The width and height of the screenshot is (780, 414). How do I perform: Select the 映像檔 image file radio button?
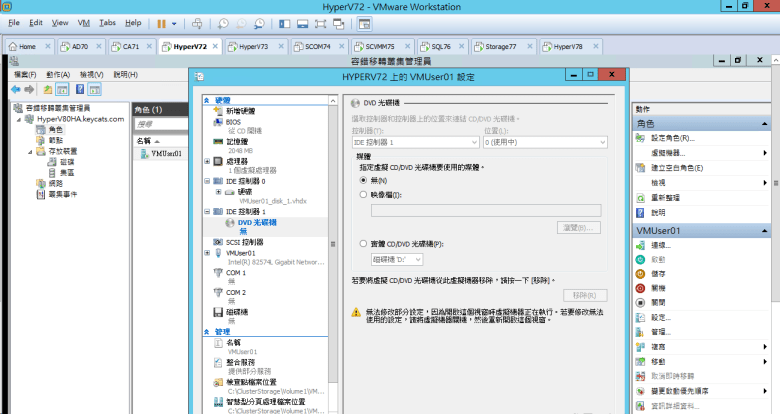coord(362,195)
